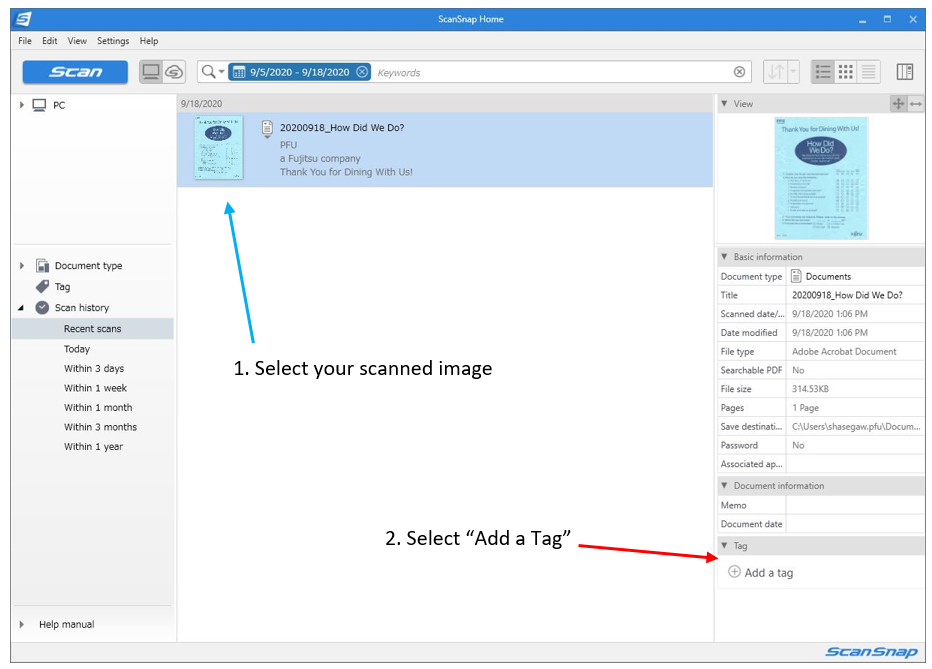Click the Associated application value field
The height and width of the screenshot is (669, 932).
pos(855,464)
